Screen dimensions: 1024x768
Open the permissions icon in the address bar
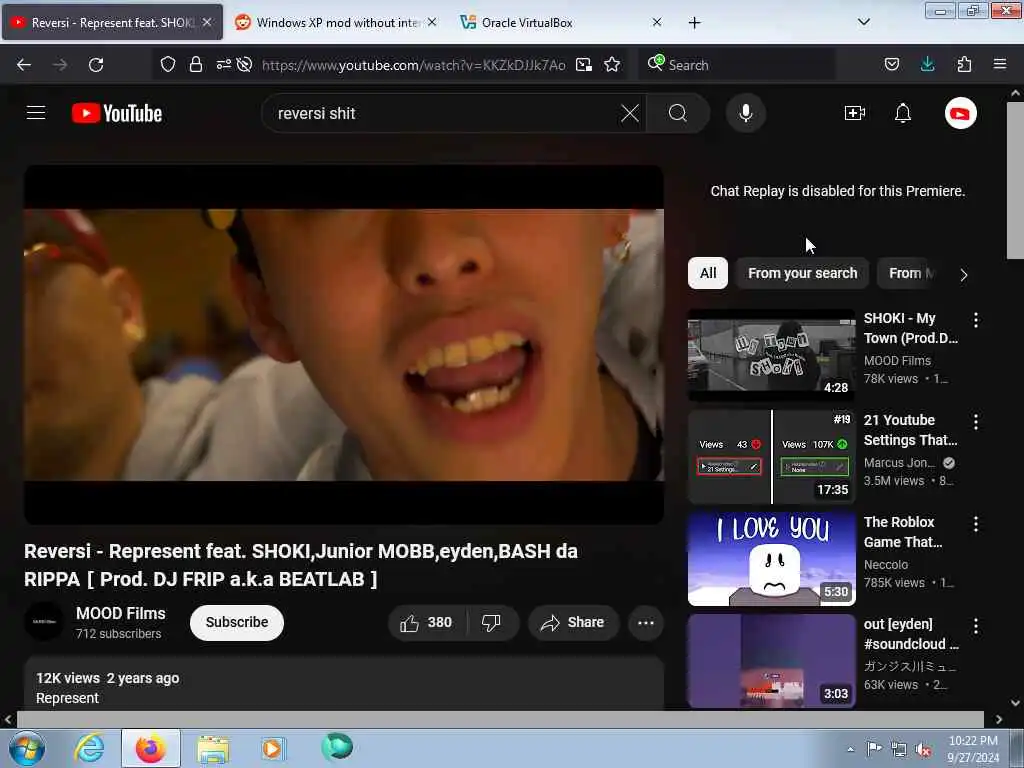coord(223,64)
